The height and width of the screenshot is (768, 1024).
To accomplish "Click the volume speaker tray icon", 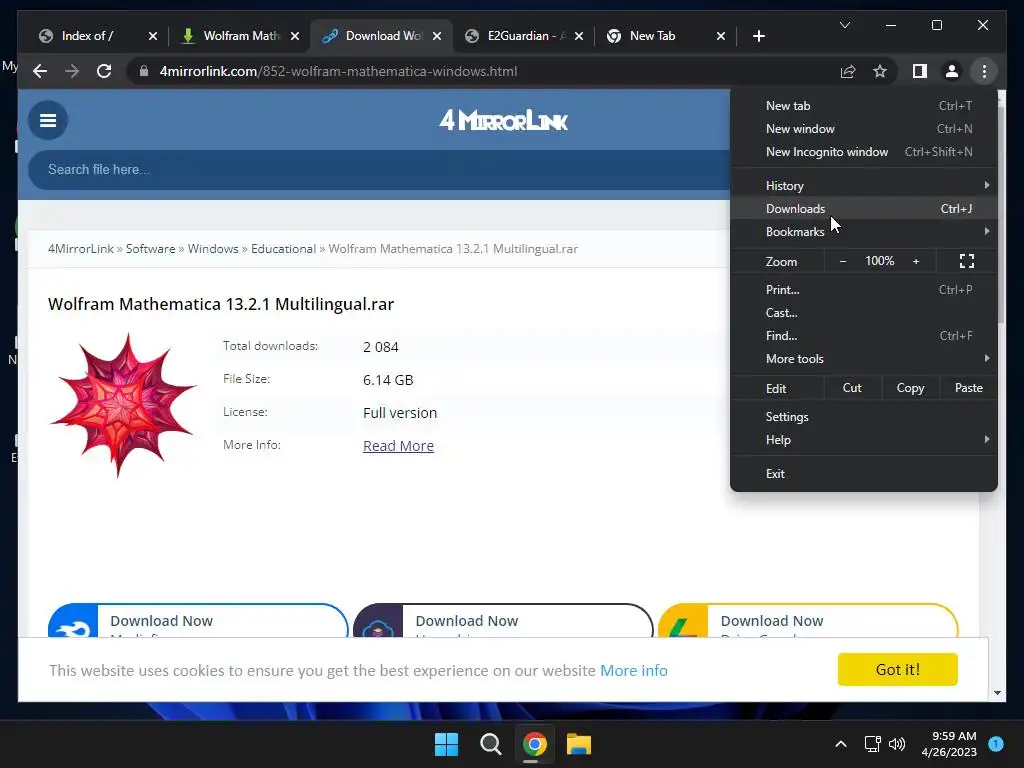I will point(897,744).
